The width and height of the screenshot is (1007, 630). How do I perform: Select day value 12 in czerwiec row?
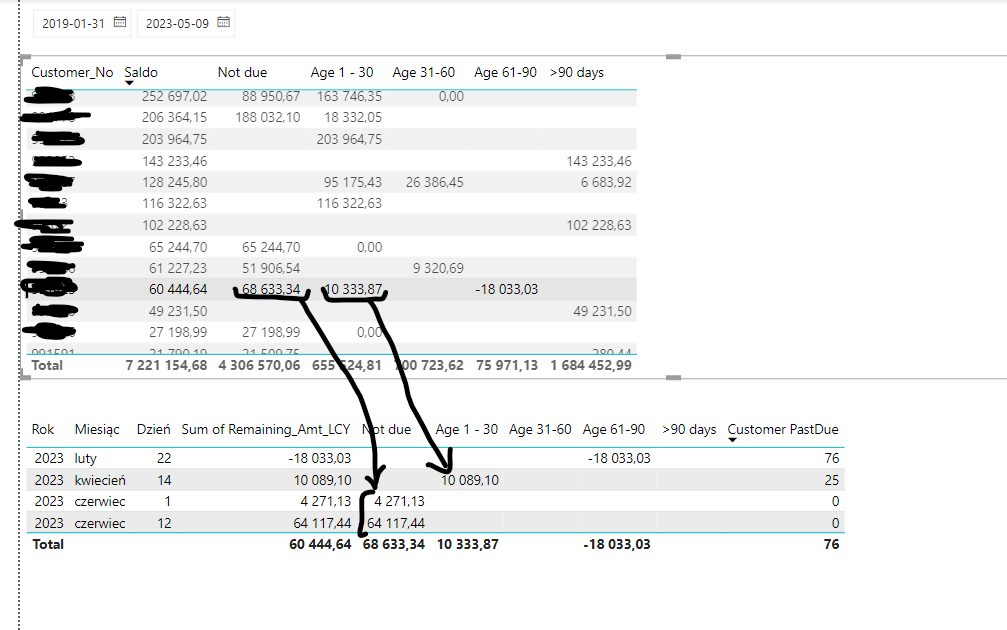tap(164, 523)
